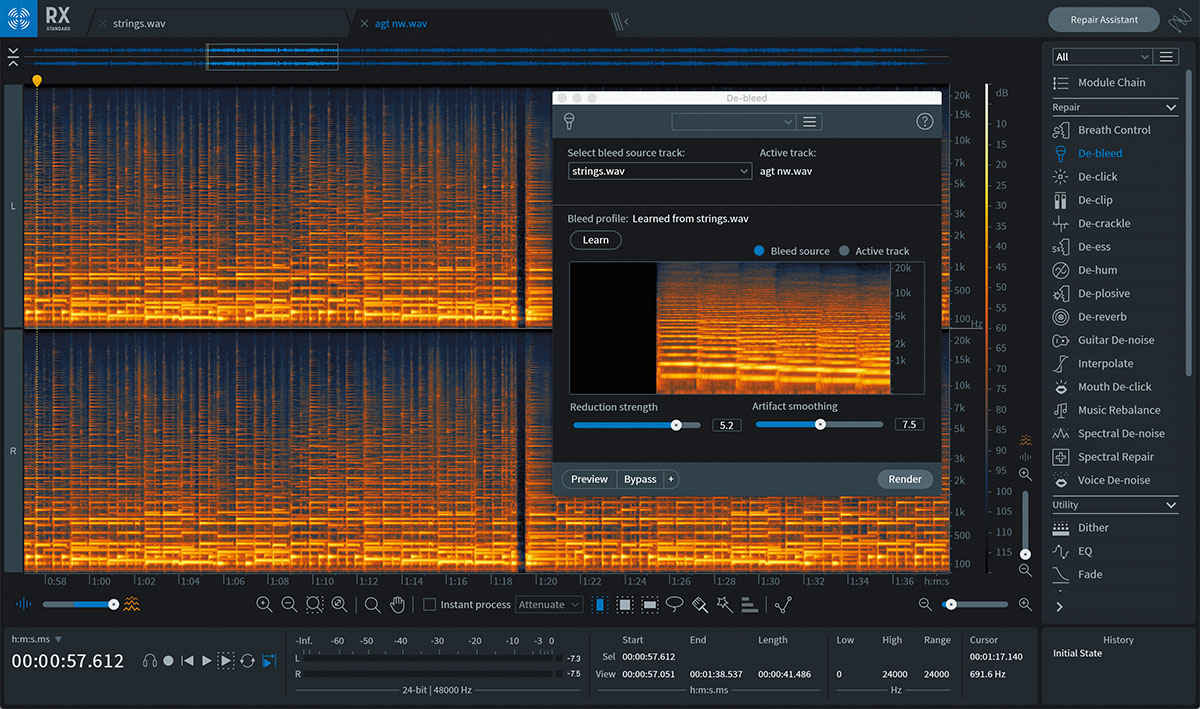Collapse the Utility module section
Screen dimensions: 1200x709
pyautogui.click(x=1171, y=505)
